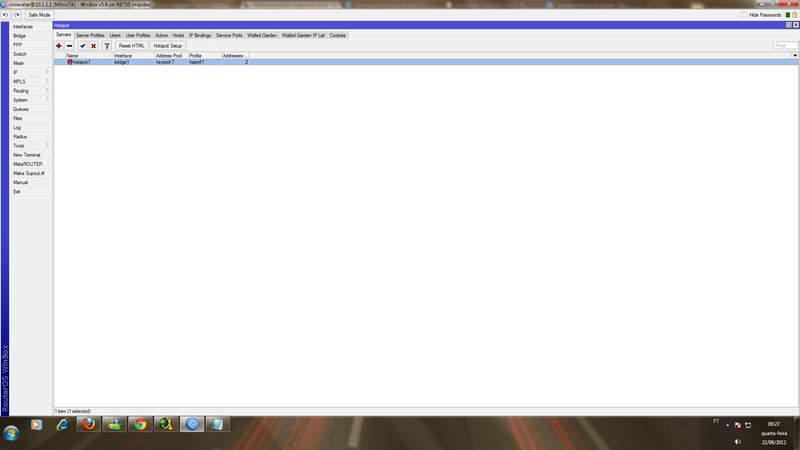This screenshot has width=800, height=450.
Task: Open New Terminal
Action: click(31, 155)
